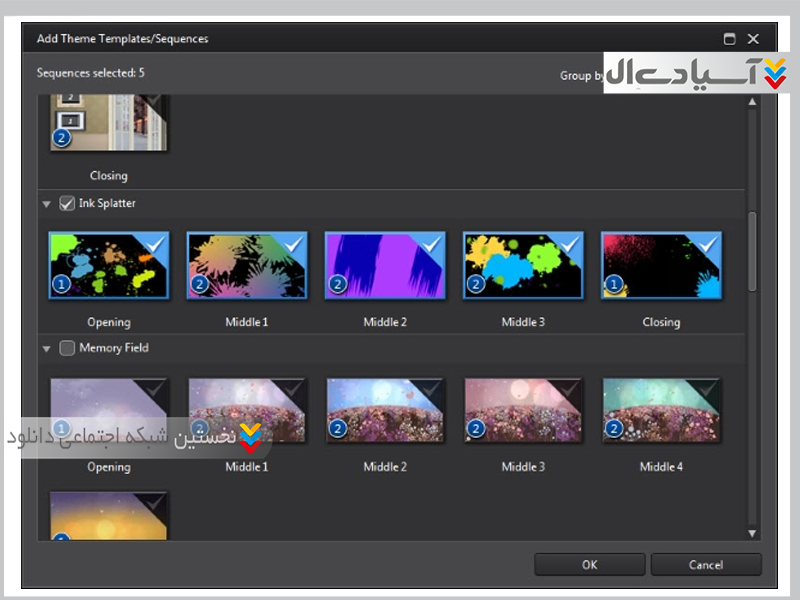
Task: Click the scrollbar up arrow
Action: (x=752, y=103)
